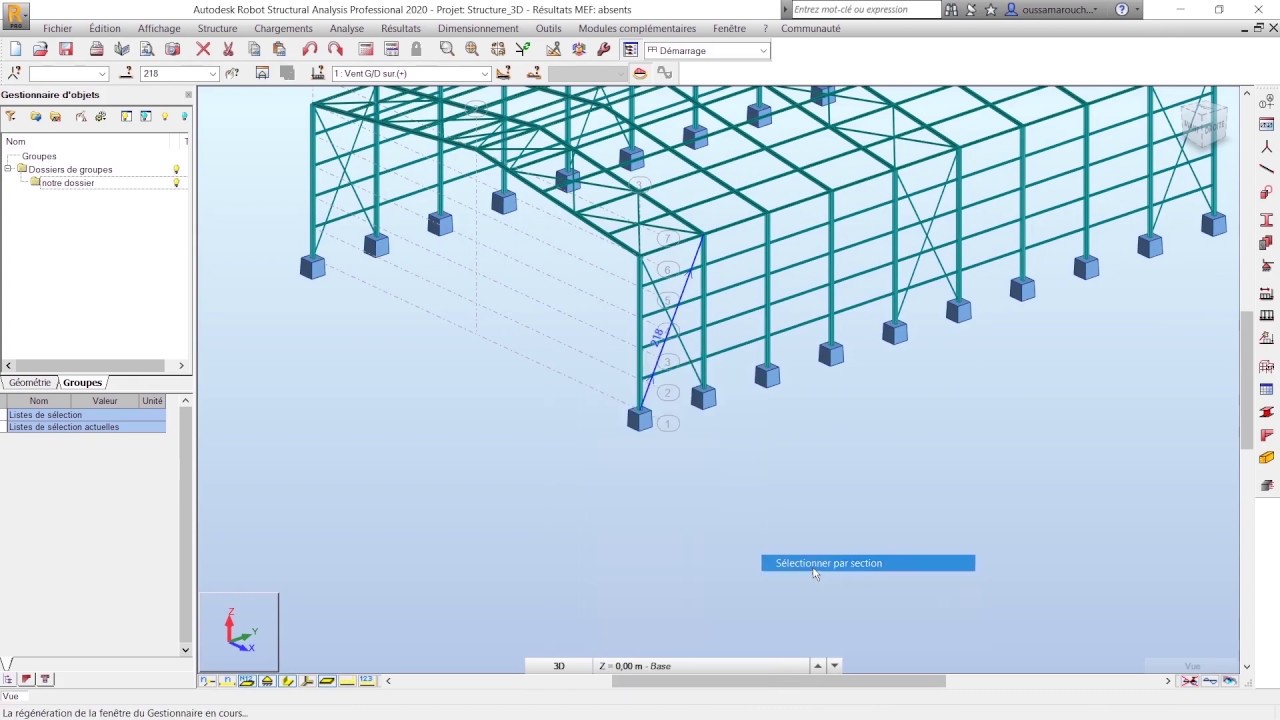This screenshot has height=720, width=1280.
Task: Open the Dimensionnement menu
Action: coord(478,29)
